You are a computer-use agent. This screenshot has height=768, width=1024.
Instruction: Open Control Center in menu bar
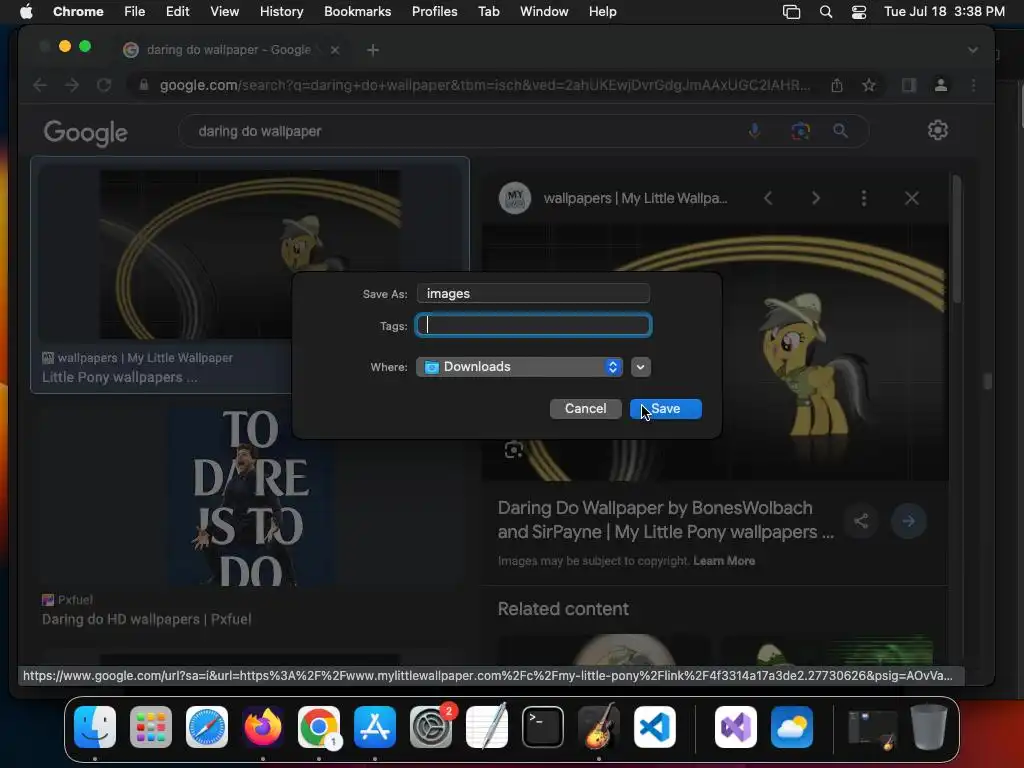tap(859, 12)
